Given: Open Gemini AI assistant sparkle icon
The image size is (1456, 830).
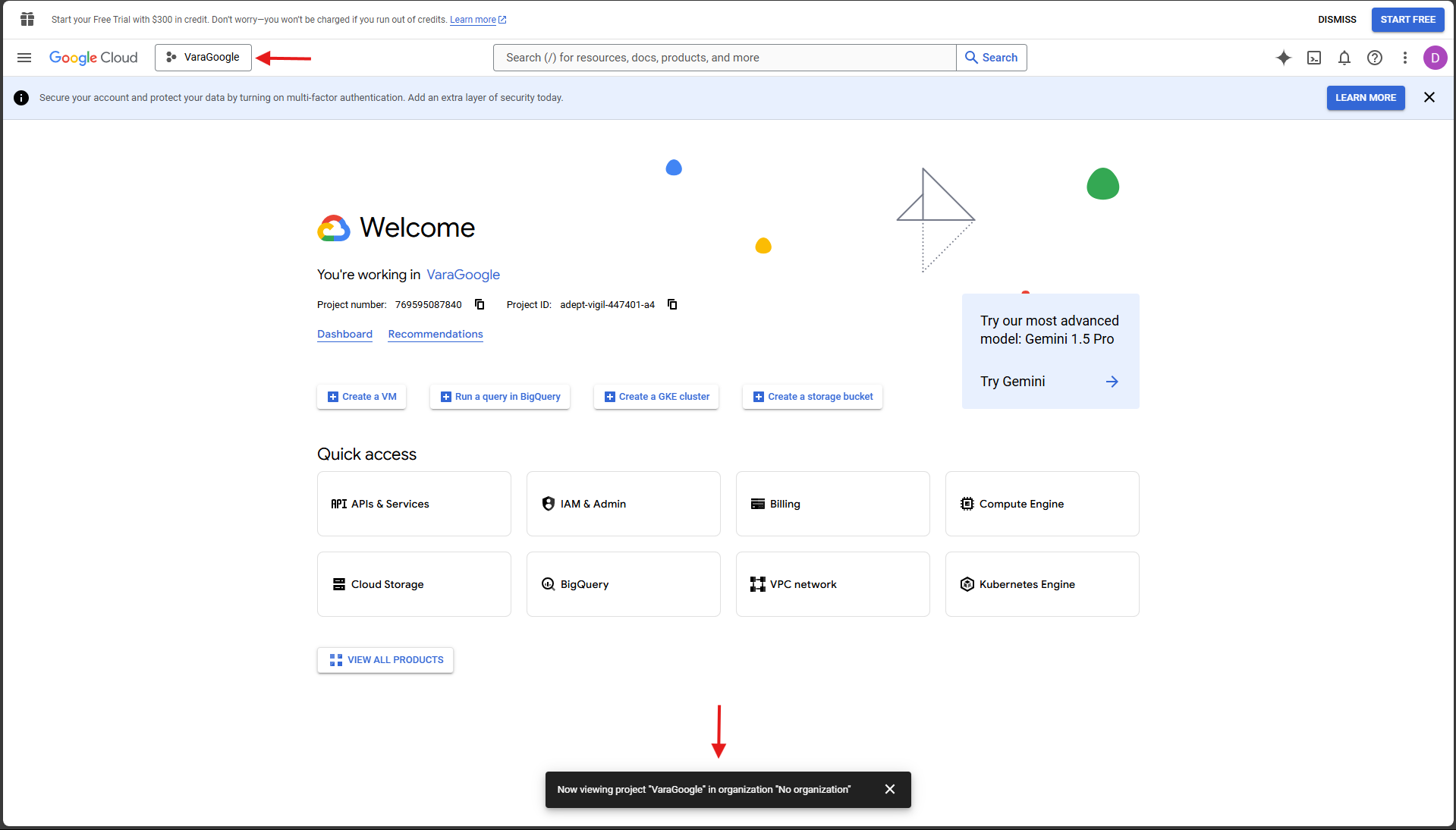Looking at the screenshot, I should coord(1284,58).
